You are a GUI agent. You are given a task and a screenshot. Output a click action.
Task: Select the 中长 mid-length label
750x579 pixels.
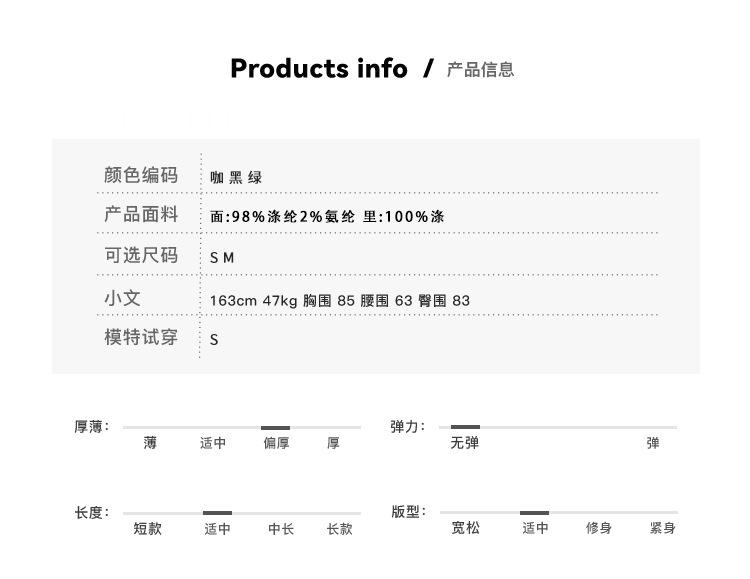pyautogui.click(x=281, y=529)
